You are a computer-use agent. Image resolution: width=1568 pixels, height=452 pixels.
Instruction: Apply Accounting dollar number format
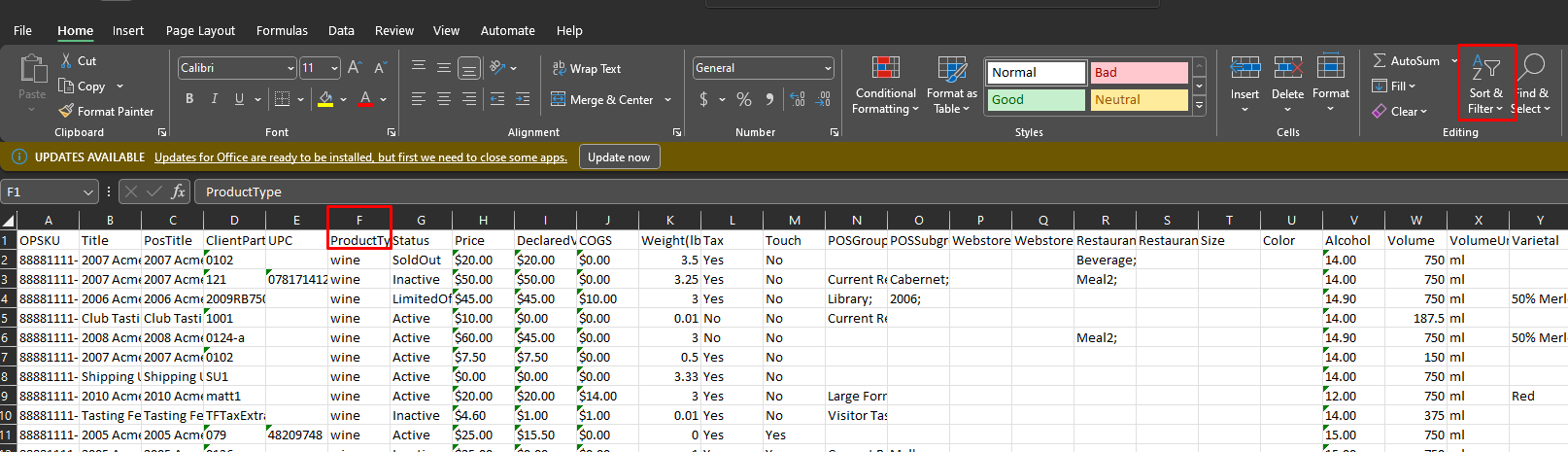click(x=703, y=99)
